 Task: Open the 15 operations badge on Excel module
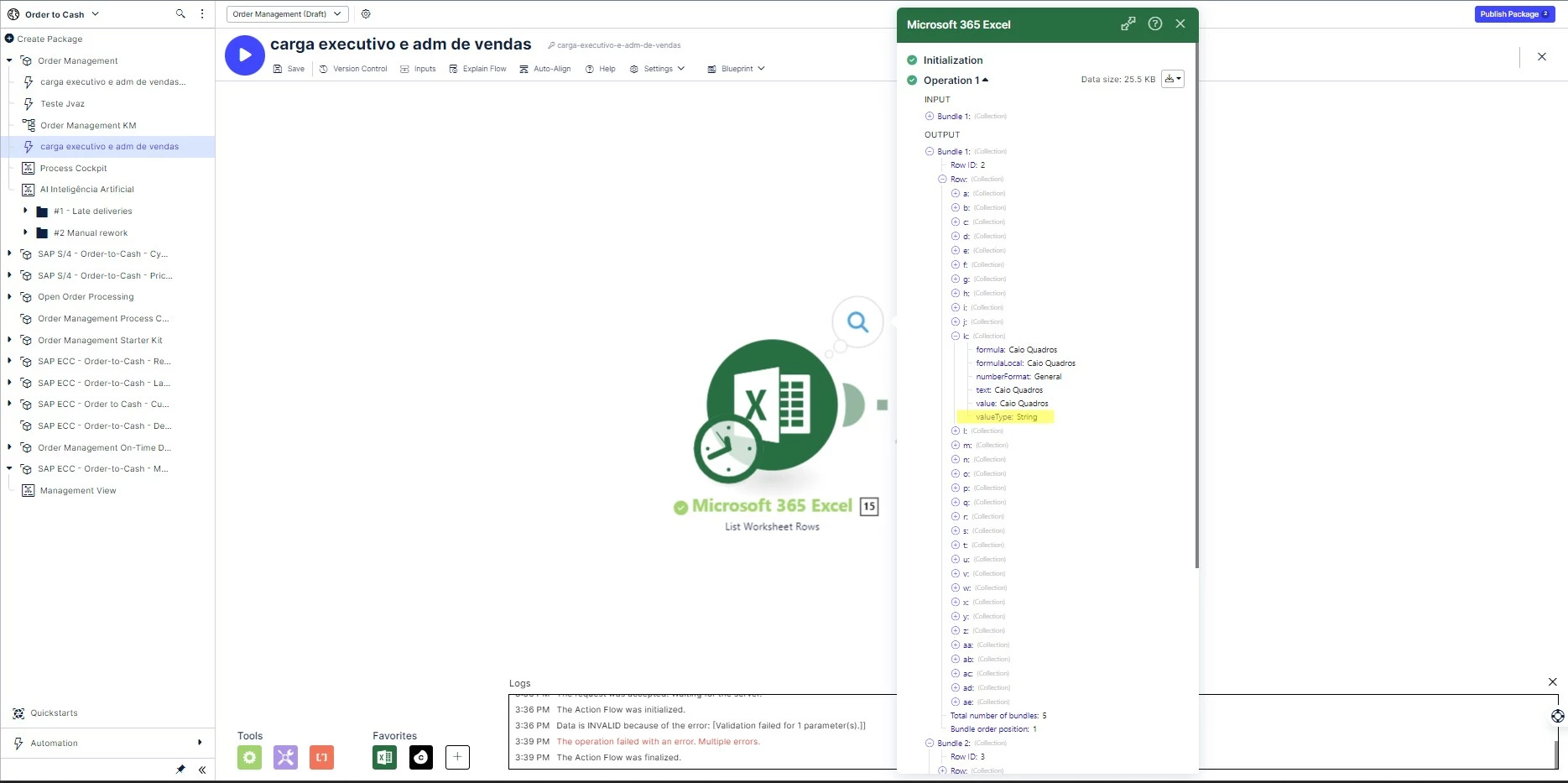tap(869, 506)
